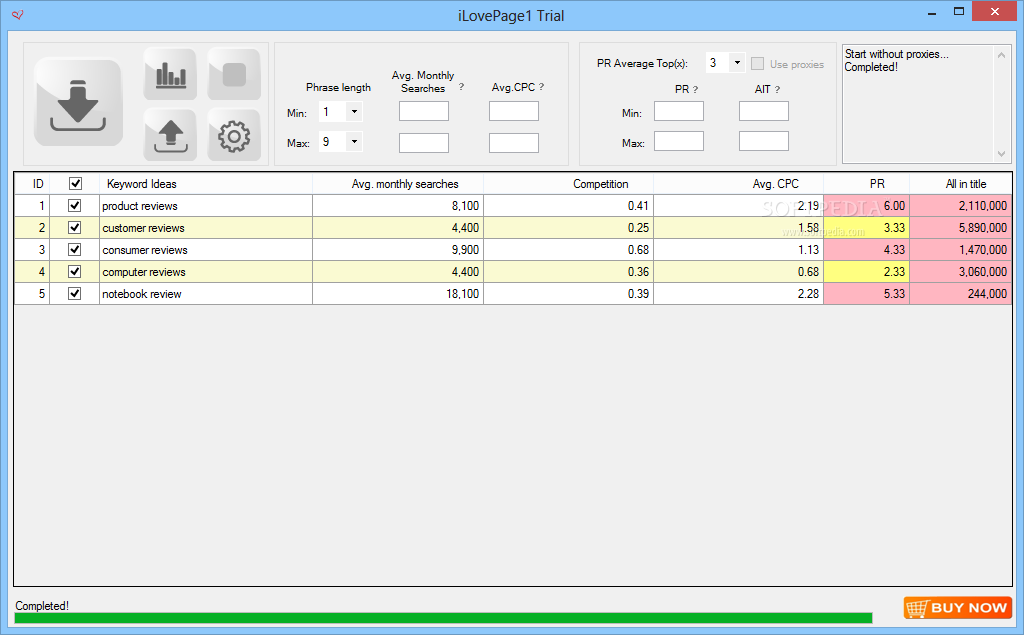Click help question mark next to Avg. Monthly Searches
The height and width of the screenshot is (635, 1024).
tap(461, 86)
